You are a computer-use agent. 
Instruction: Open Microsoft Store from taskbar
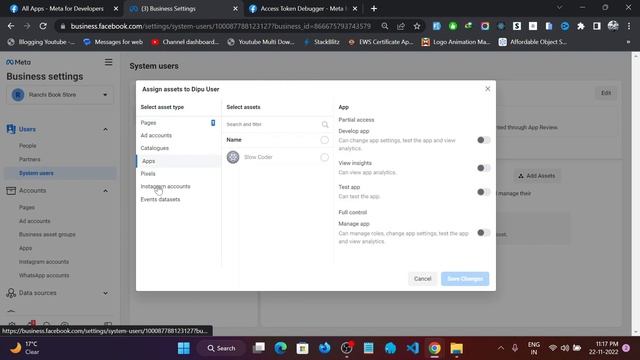point(302,348)
